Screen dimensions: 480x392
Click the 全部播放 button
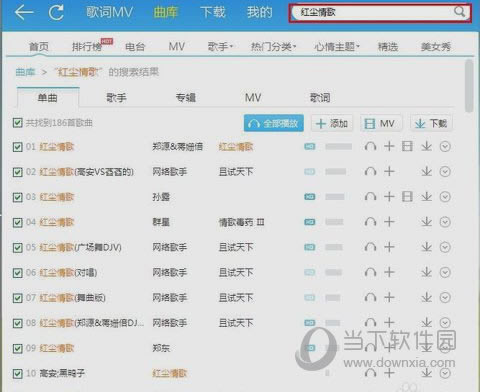[x=274, y=123]
